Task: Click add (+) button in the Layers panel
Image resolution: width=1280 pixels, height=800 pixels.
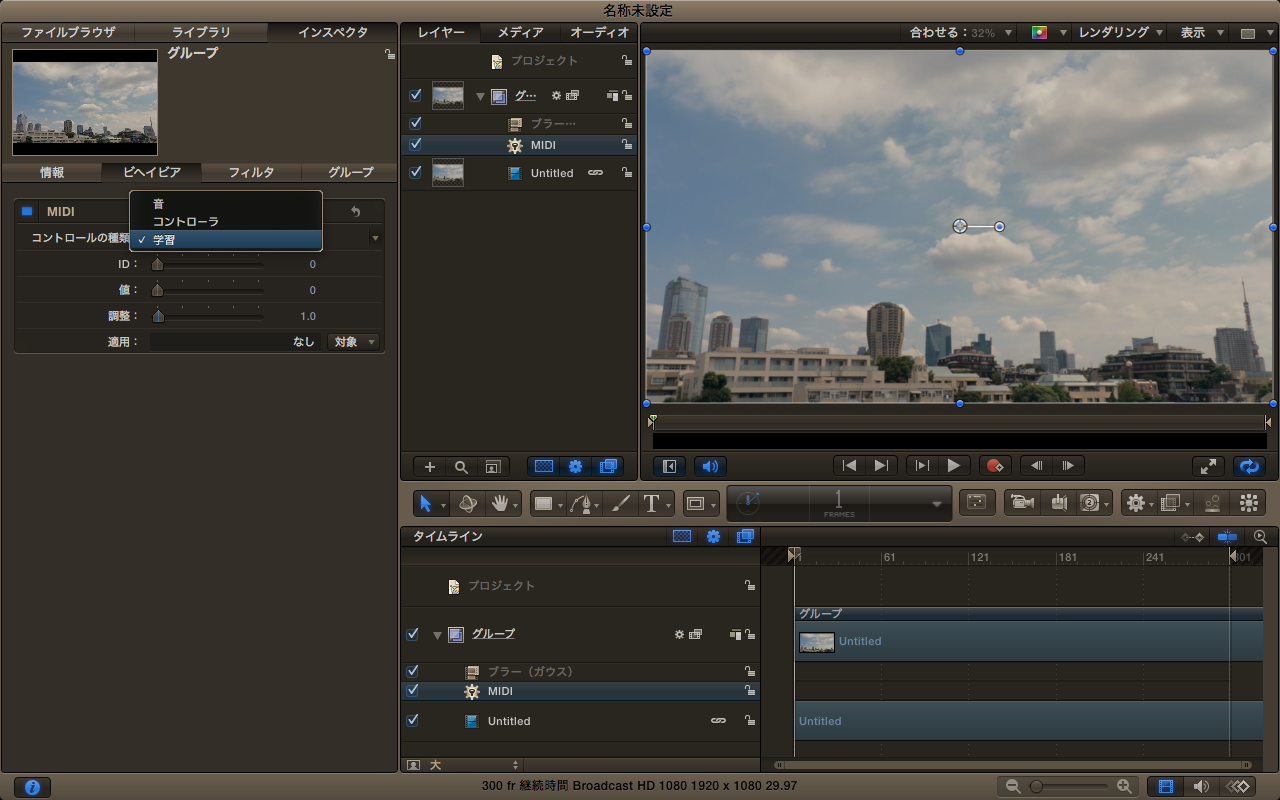Action: [430, 466]
